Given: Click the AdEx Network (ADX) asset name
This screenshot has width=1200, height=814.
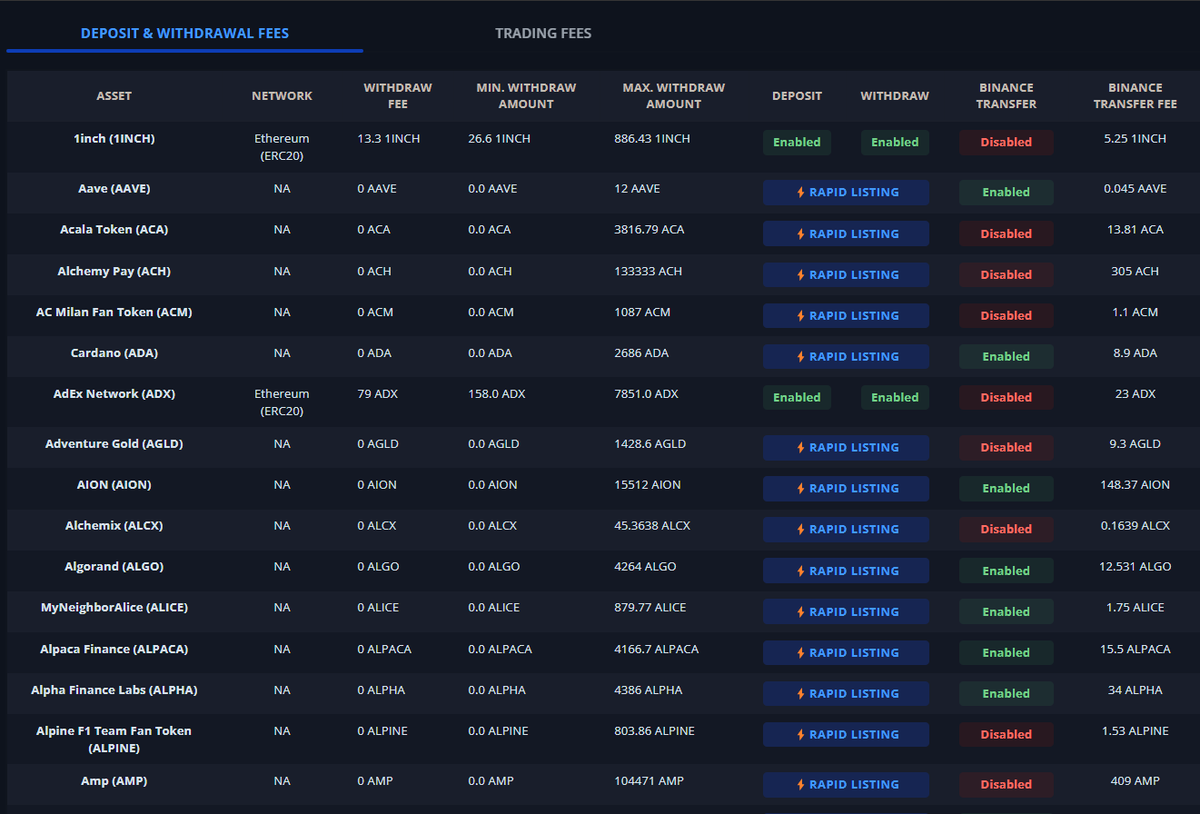Looking at the screenshot, I should click(114, 394).
